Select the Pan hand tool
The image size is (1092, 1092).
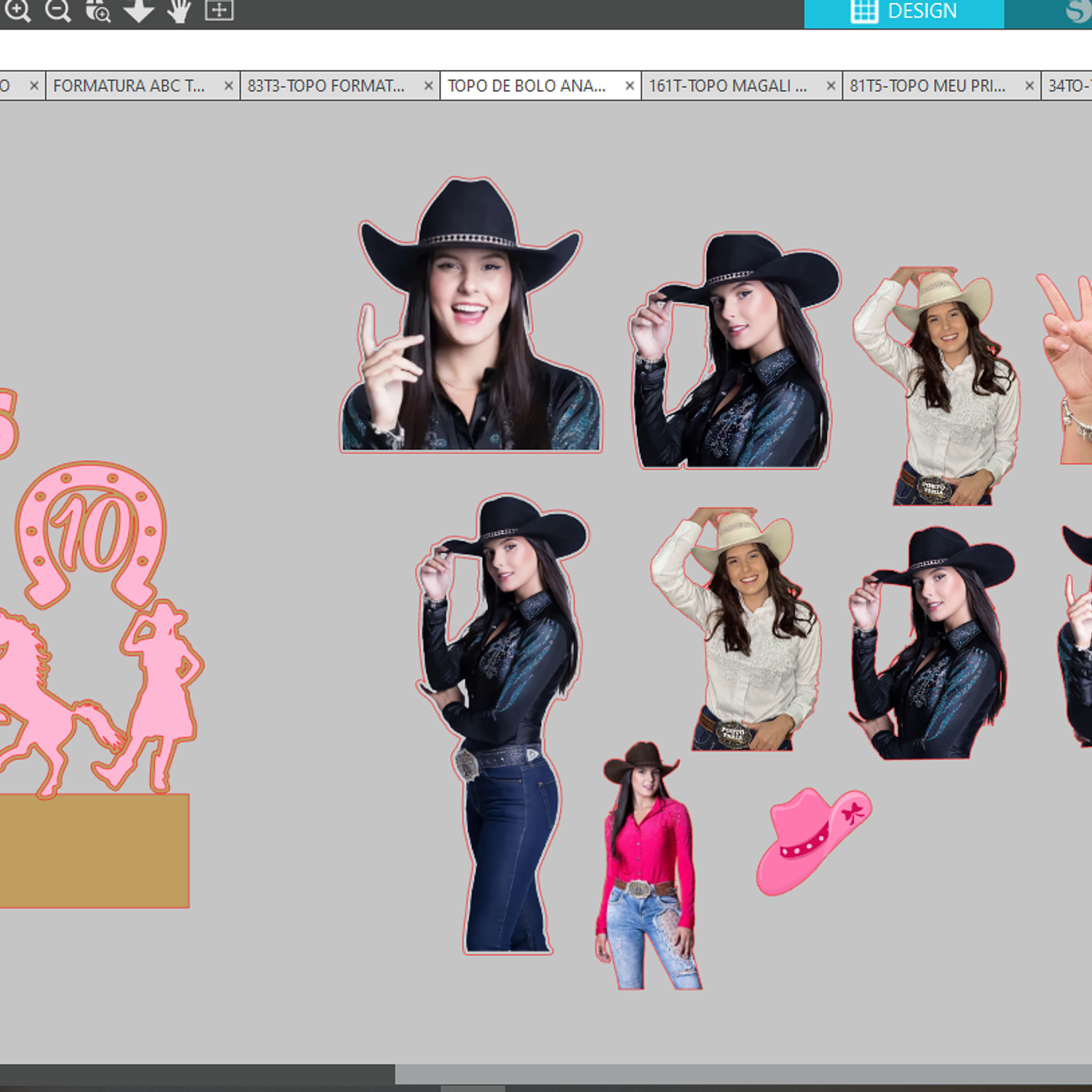click(178, 10)
